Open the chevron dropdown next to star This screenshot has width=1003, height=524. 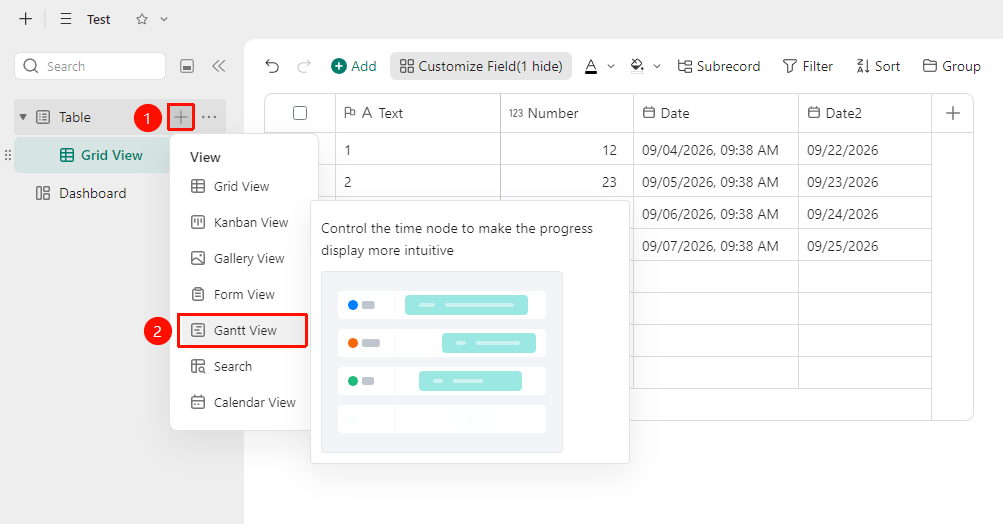coord(164,19)
